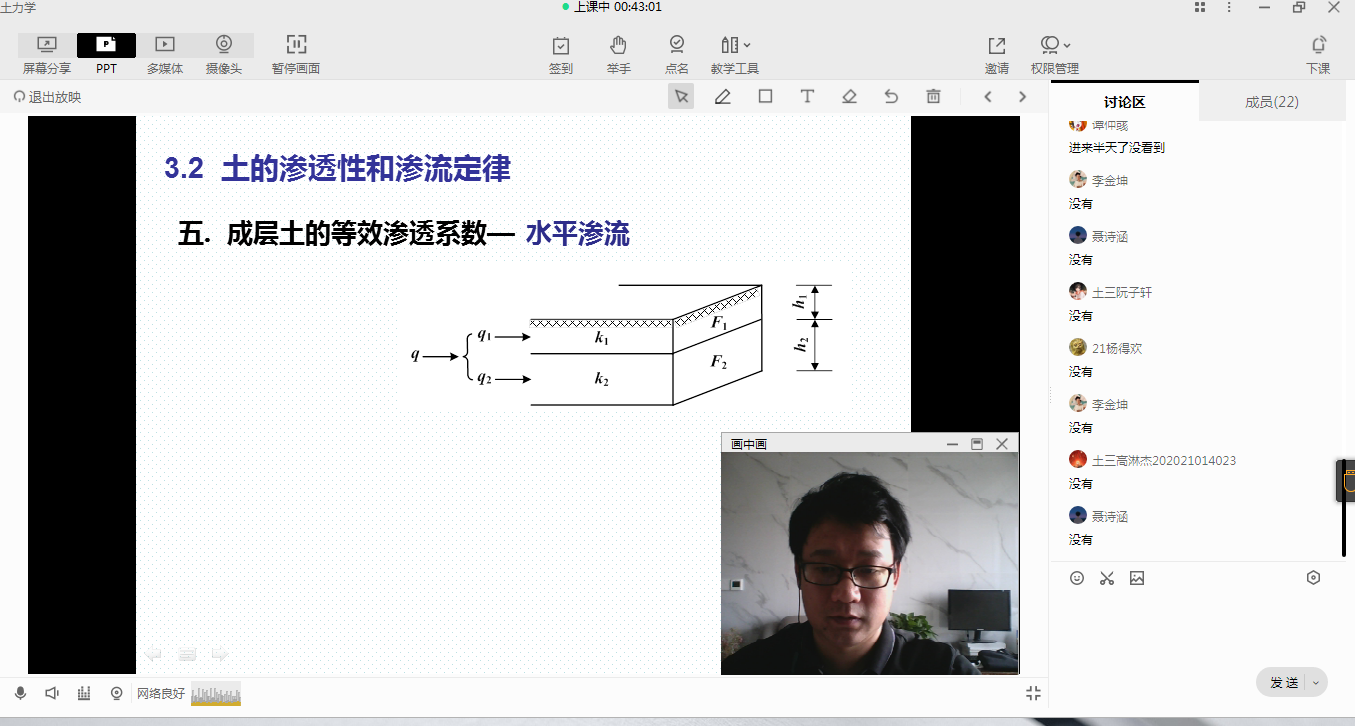Open the sign-in (签到) tool
1355x726 pixels.
click(x=561, y=54)
